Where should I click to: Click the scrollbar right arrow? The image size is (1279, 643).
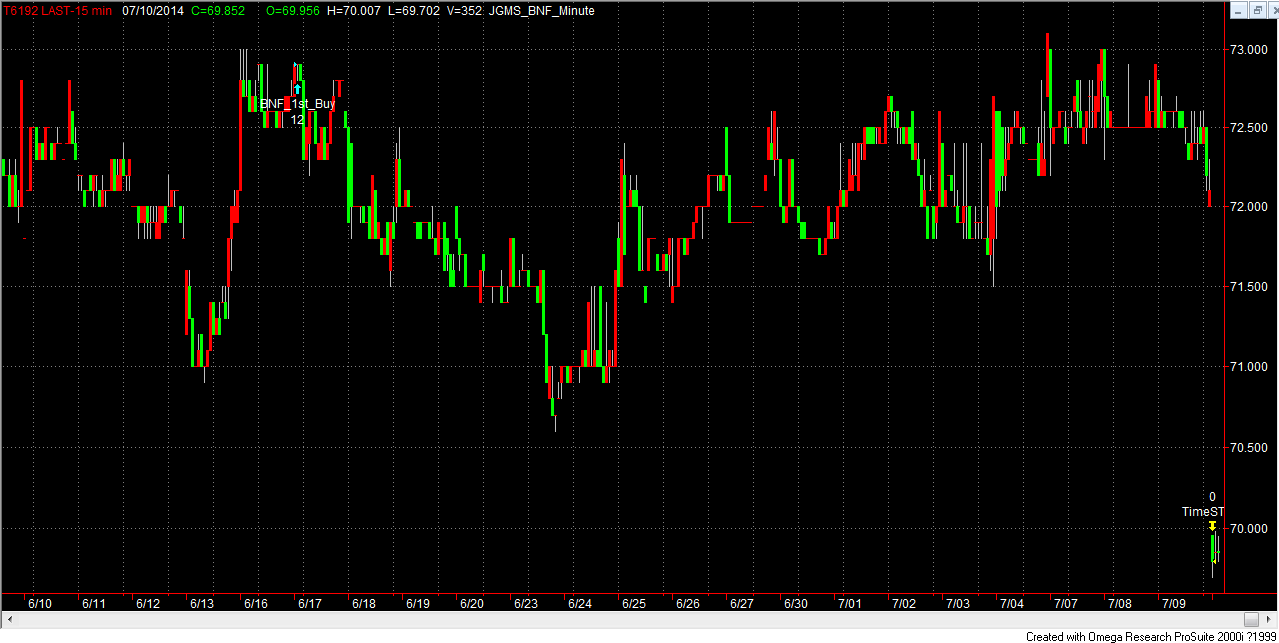pos(1271,620)
